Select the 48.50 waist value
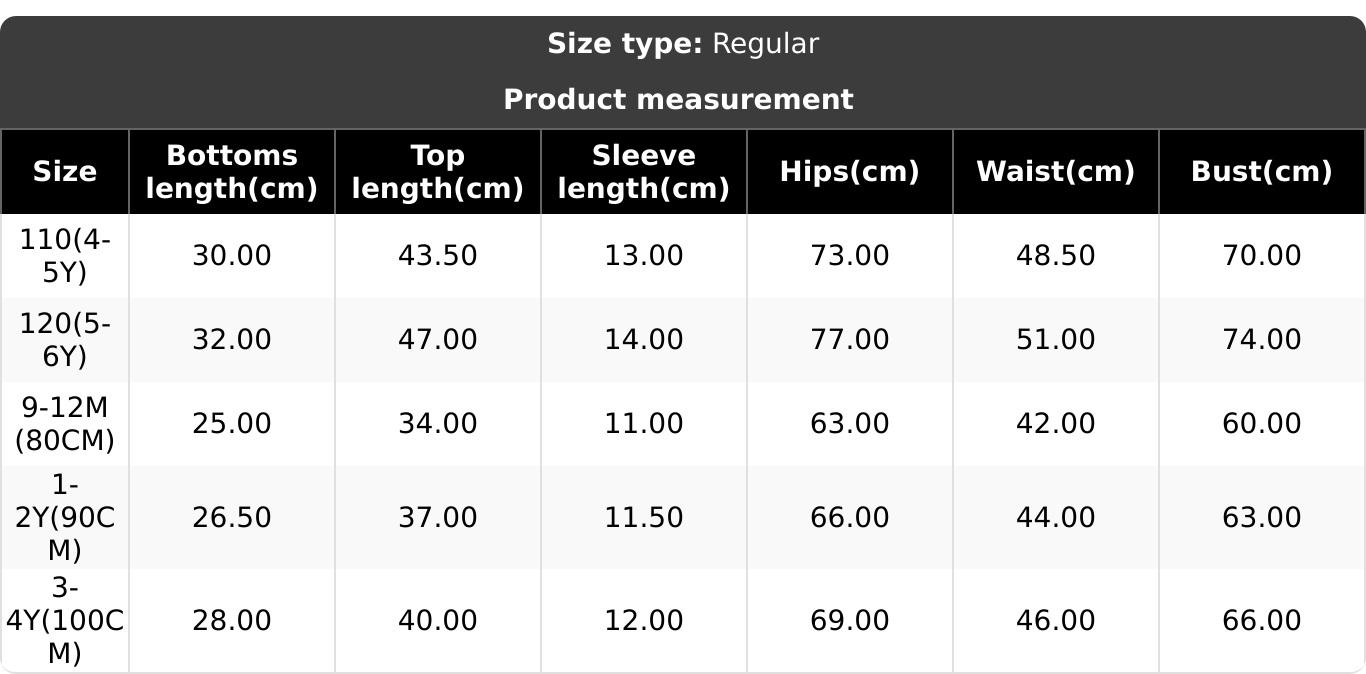 coord(1055,256)
